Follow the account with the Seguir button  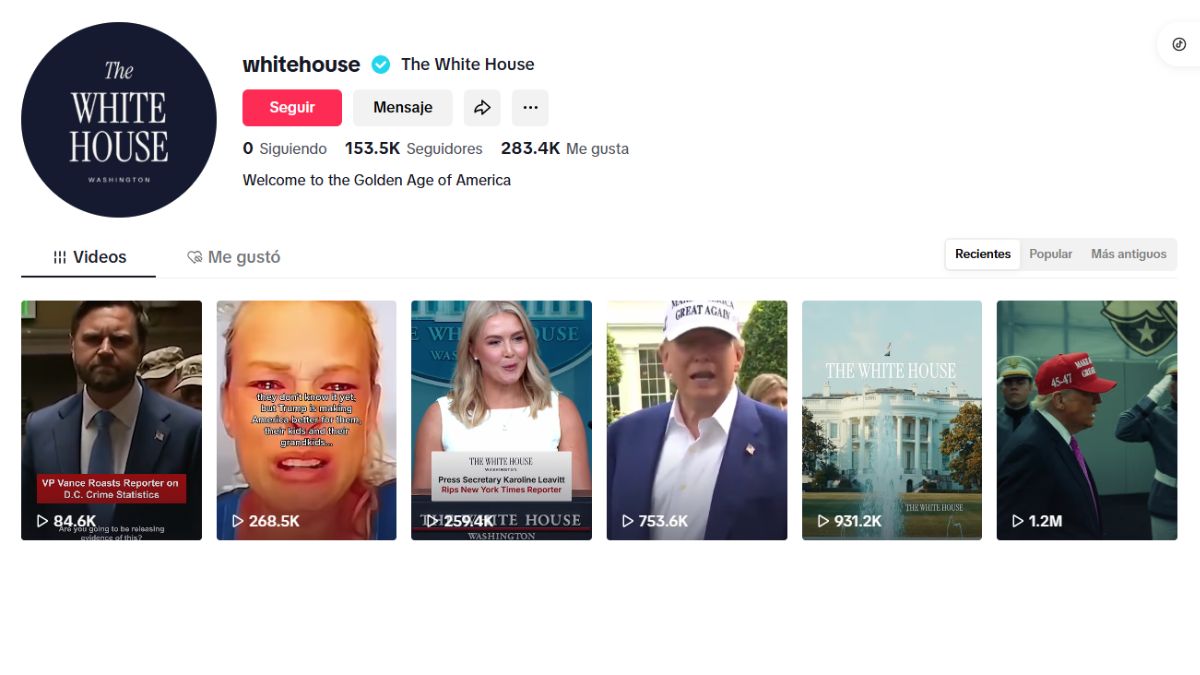point(292,108)
